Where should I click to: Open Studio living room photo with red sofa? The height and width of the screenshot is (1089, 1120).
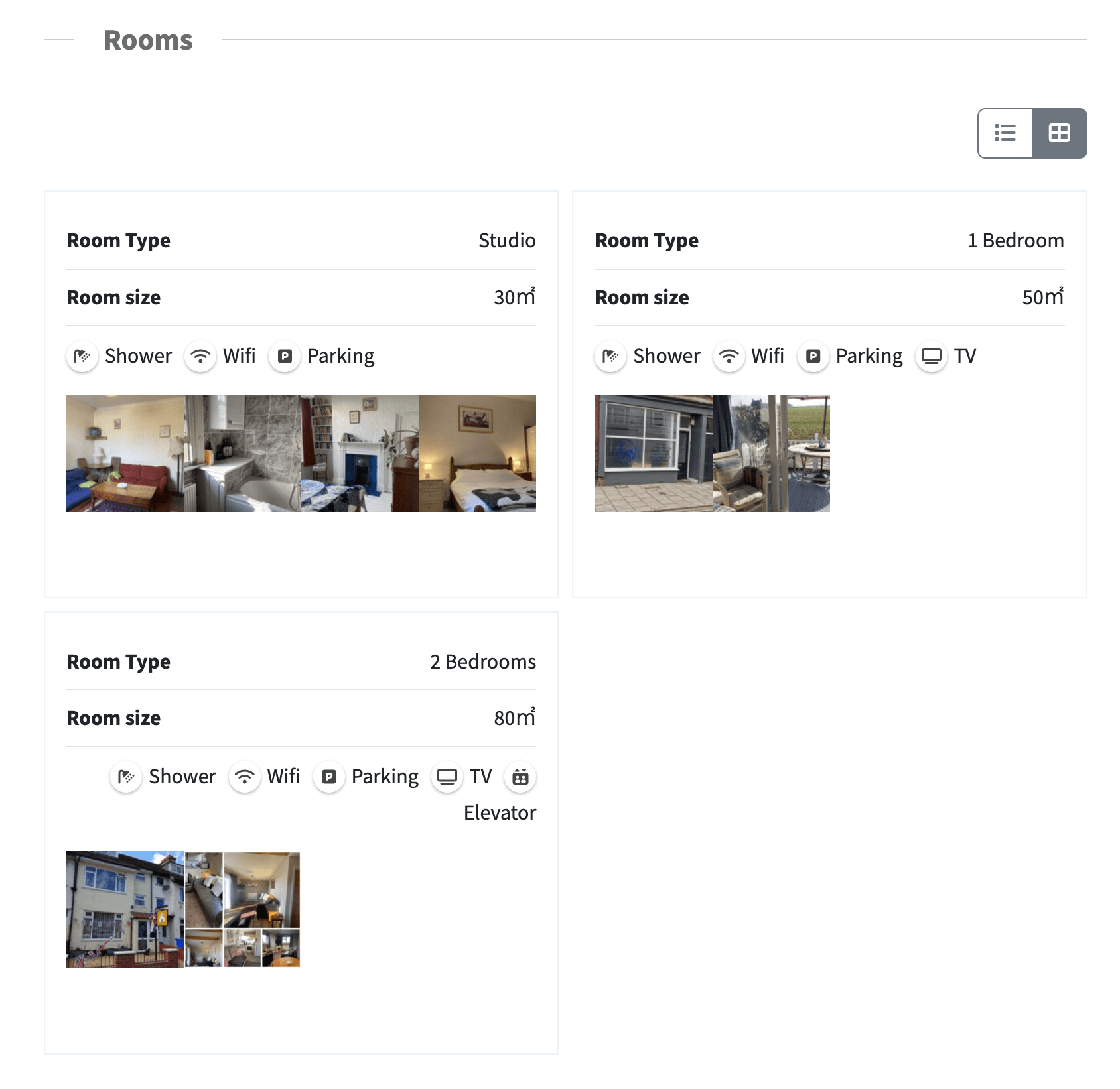125,453
